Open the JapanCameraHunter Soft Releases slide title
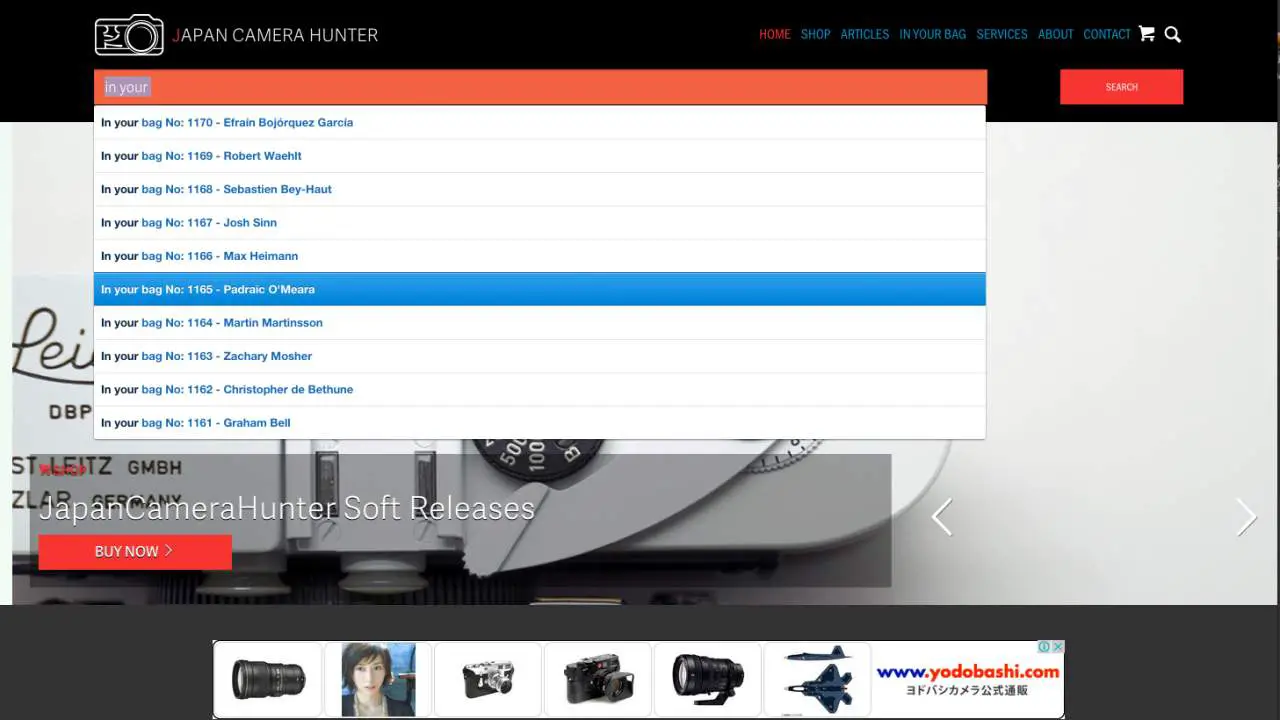 287,508
